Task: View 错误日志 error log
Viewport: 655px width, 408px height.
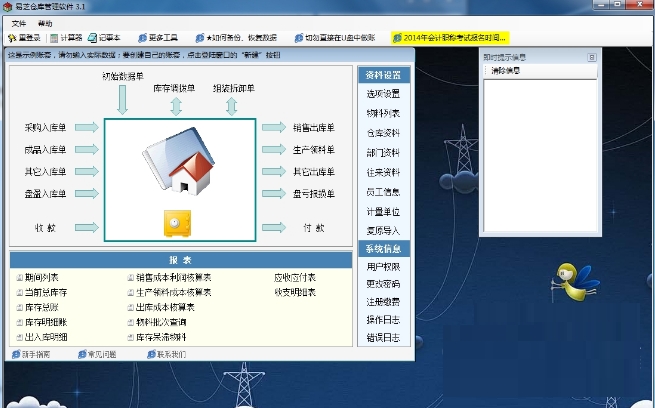Action: pyautogui.click(x=383, y=337)
